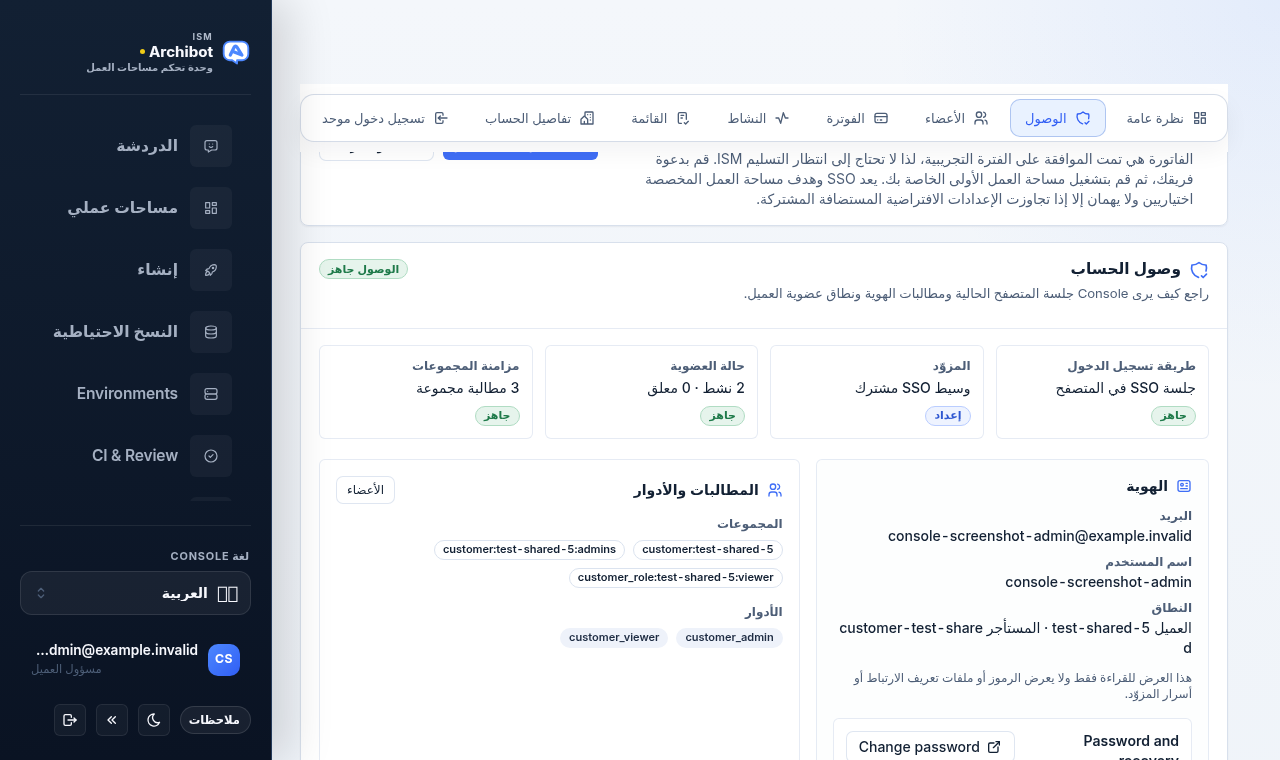This screenshot has width=1280, height=760.
Task: Click the 3 مطالبة مجموعة value
Action: tap(468, 388)
